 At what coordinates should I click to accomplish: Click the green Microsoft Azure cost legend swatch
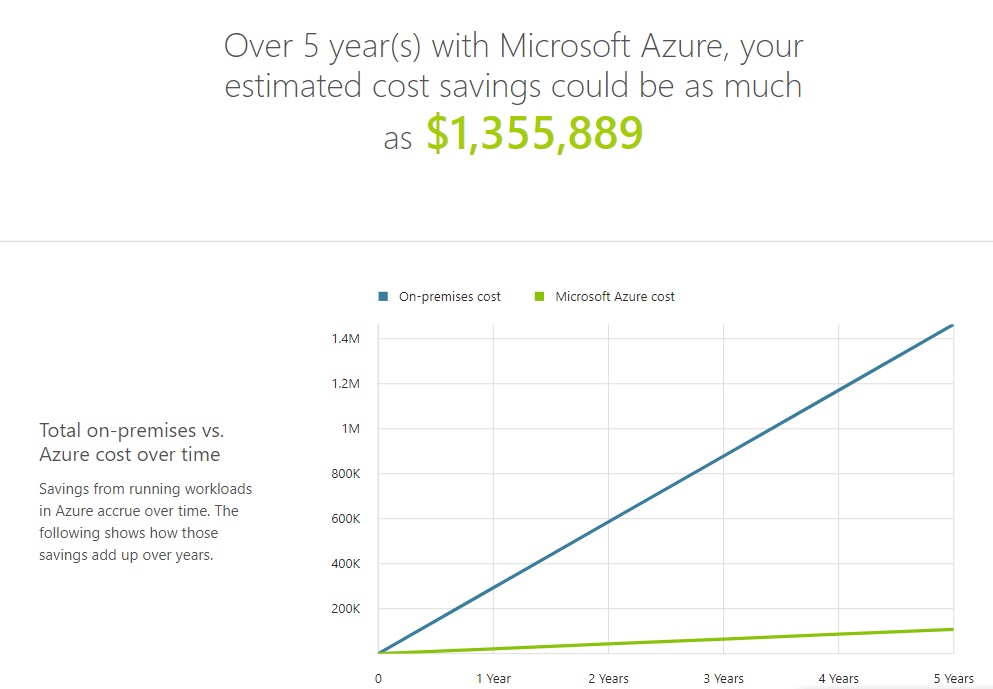coord(538,297)
